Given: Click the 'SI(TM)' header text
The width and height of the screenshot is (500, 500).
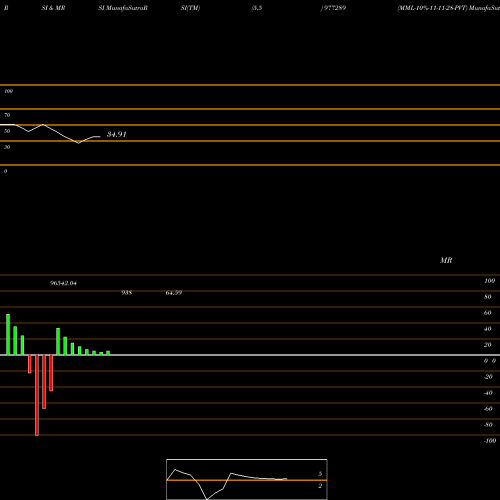Looking at the screenshot, I should [190, 8].
